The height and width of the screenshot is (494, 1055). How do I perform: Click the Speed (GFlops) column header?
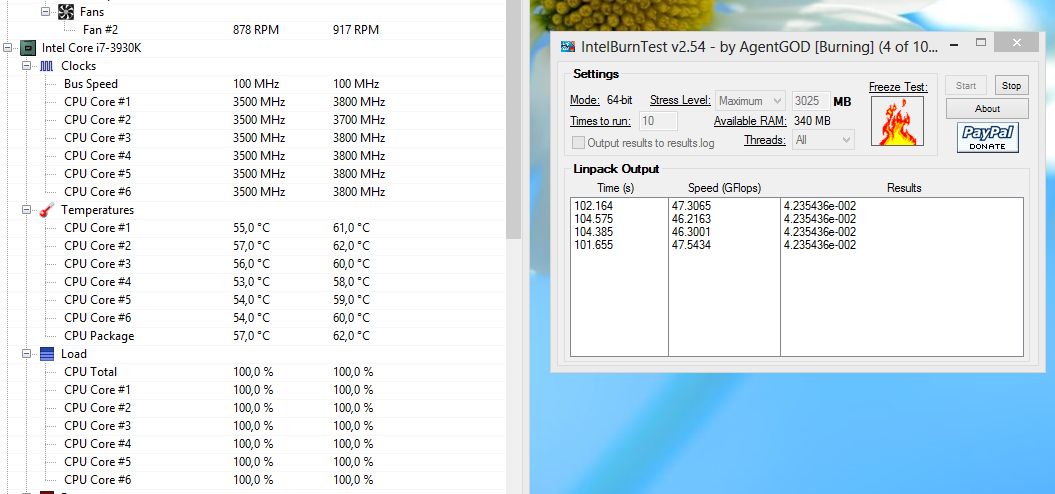click(x=724, y=188)
